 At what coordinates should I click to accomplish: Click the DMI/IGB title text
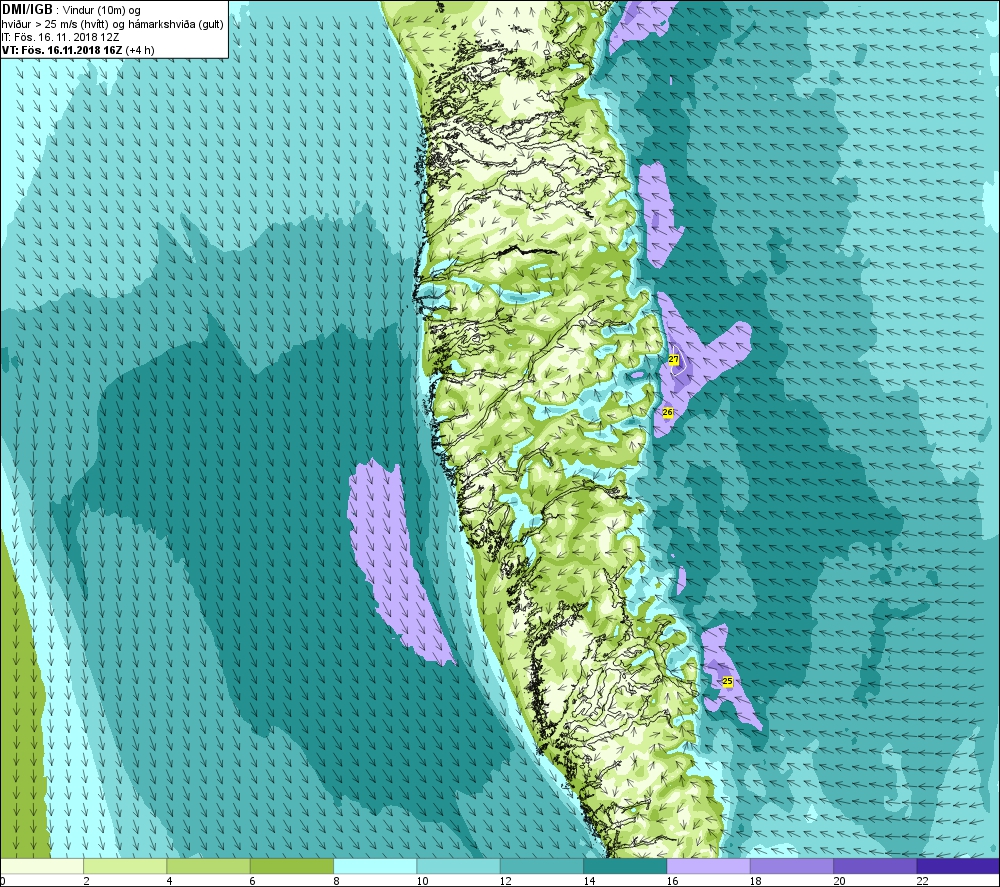click(x=27, y=10)
